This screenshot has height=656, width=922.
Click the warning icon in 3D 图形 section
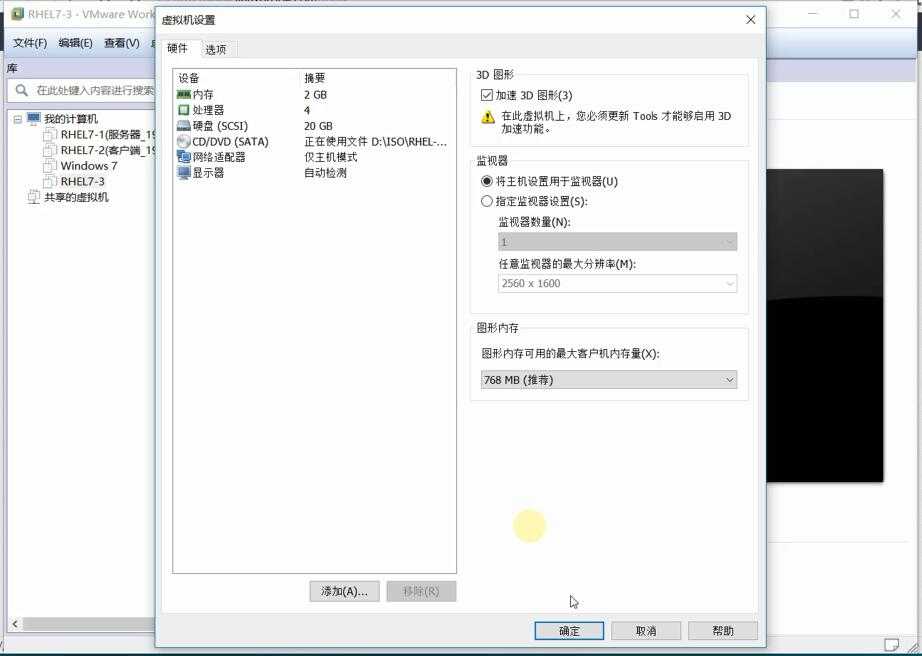pyautogui.click(x=488, y=117)
